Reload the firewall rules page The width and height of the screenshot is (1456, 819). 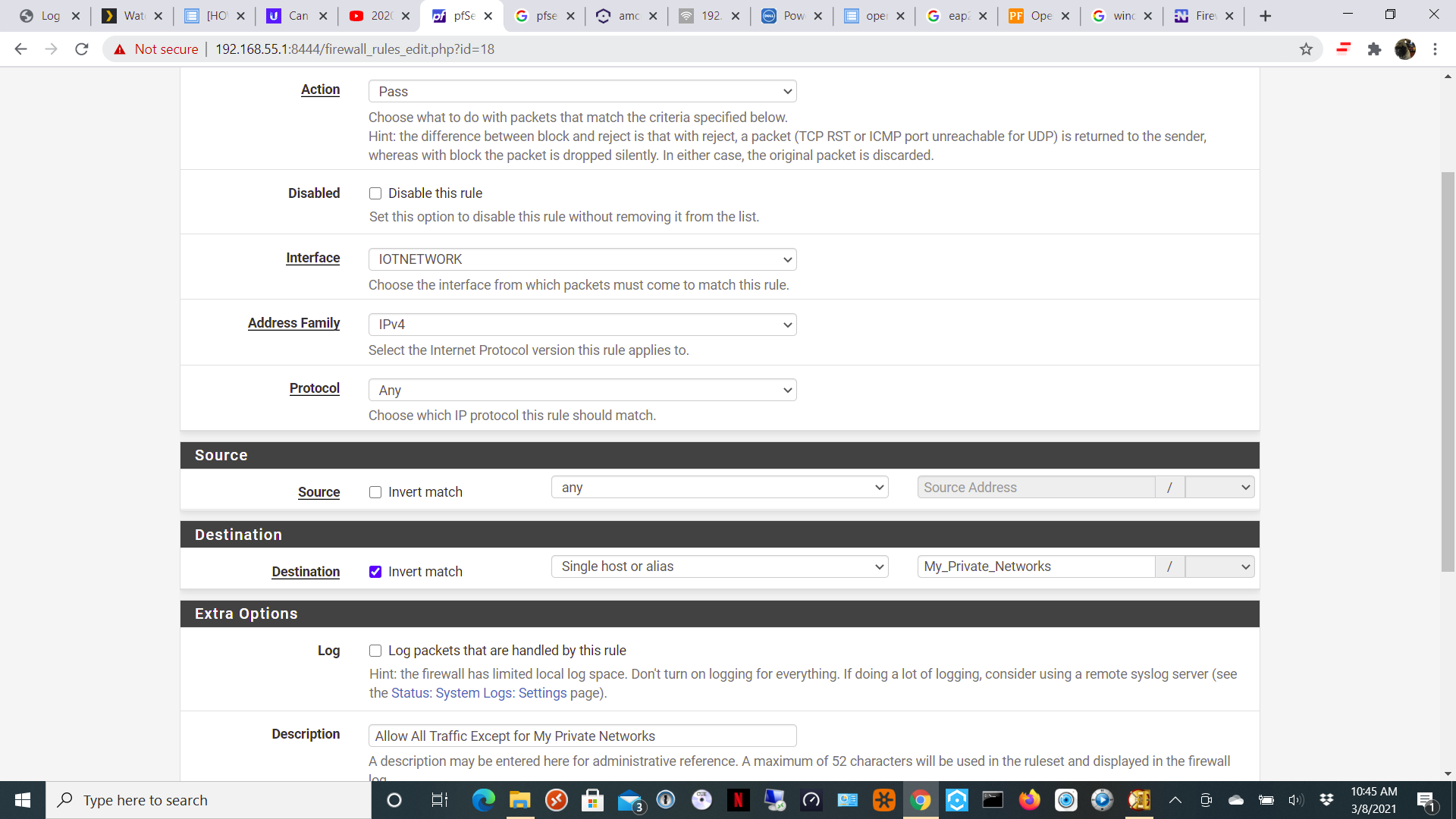coord(82,49)
